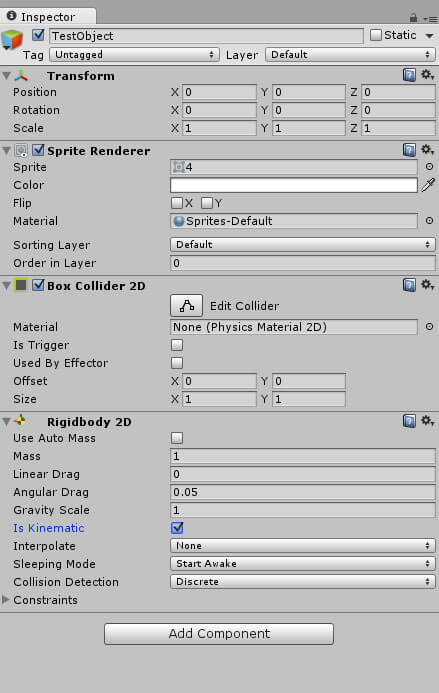Click the Physics Material 2D picker circle
Viewport: 439px width, 693px height.
pos(429,327)
